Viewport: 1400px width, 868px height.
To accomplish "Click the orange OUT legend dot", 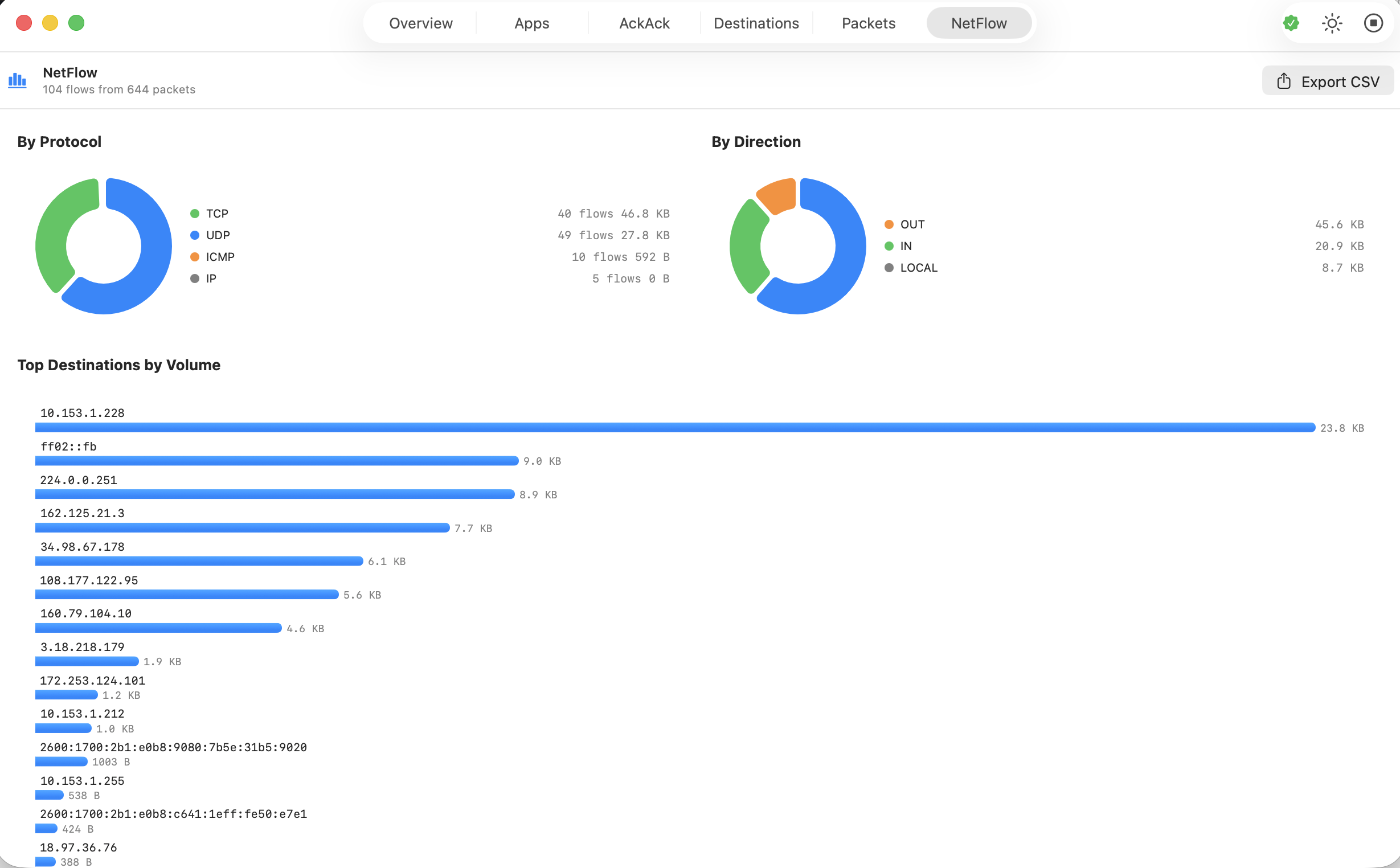I will click(889, 224).
